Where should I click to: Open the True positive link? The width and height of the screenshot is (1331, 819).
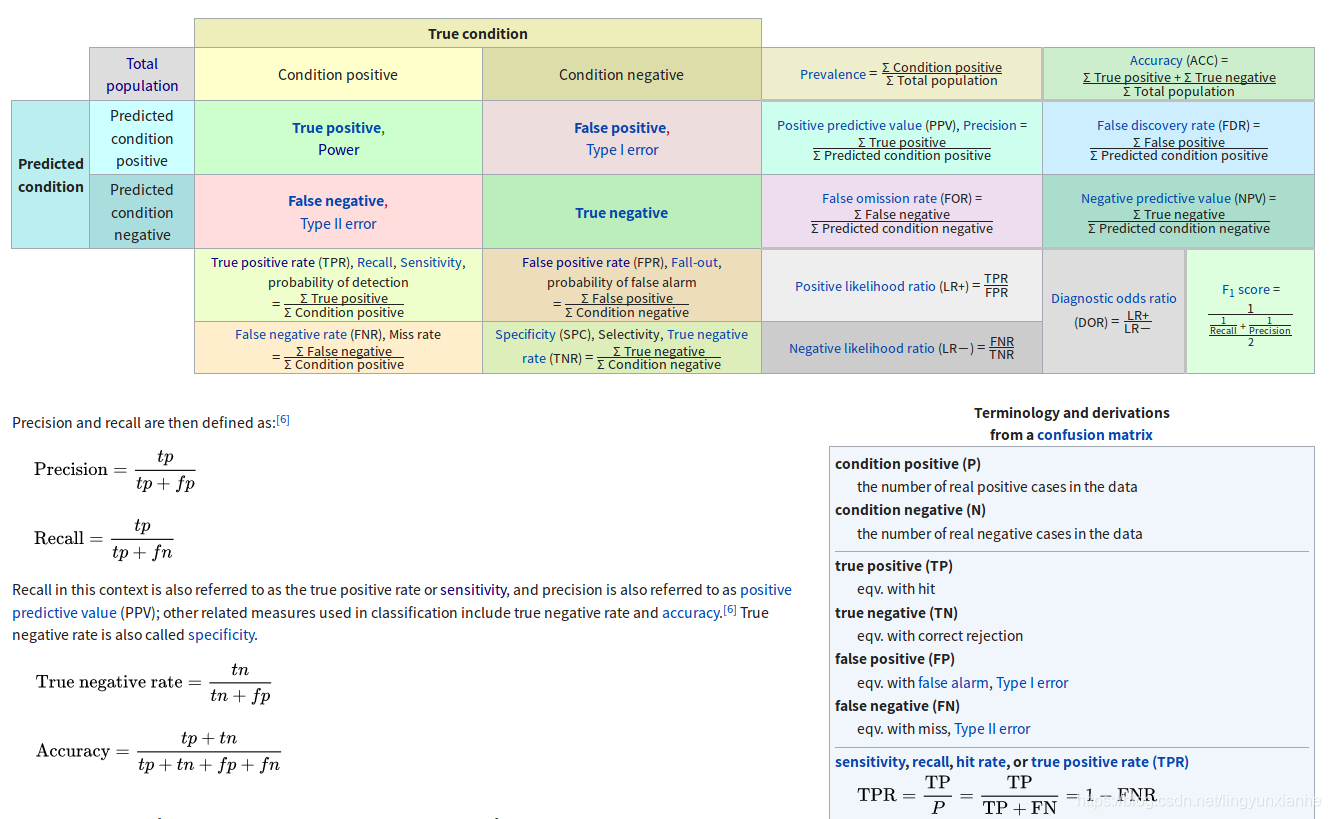[336, 128]
